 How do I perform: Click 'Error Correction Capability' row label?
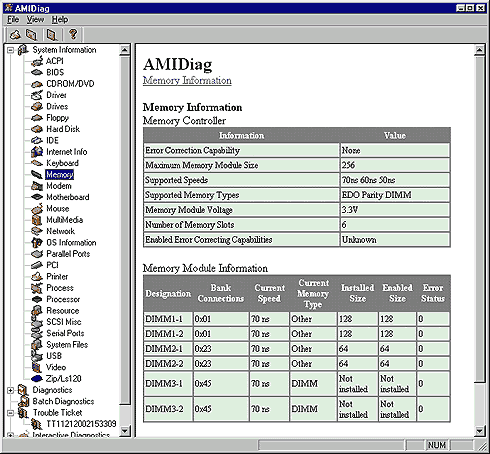click(x=192, y=151)
